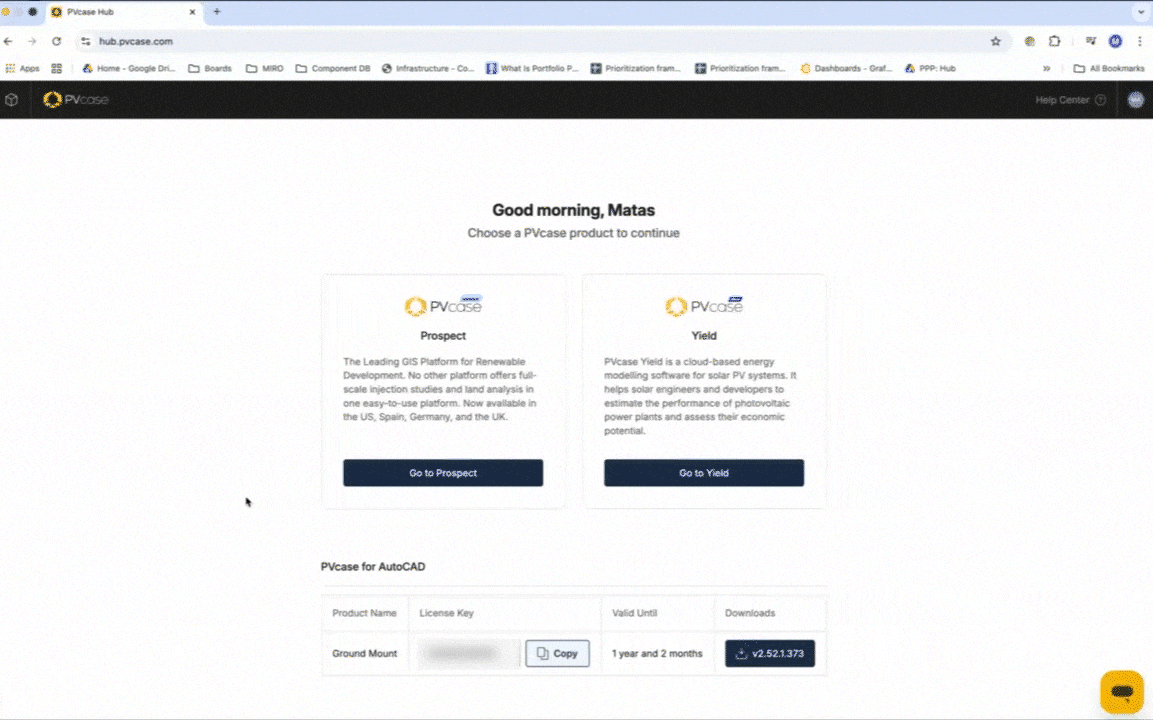Open Home - Google Drive bookmark
This screenshot has height=720, width=1153.
point(129,68)
